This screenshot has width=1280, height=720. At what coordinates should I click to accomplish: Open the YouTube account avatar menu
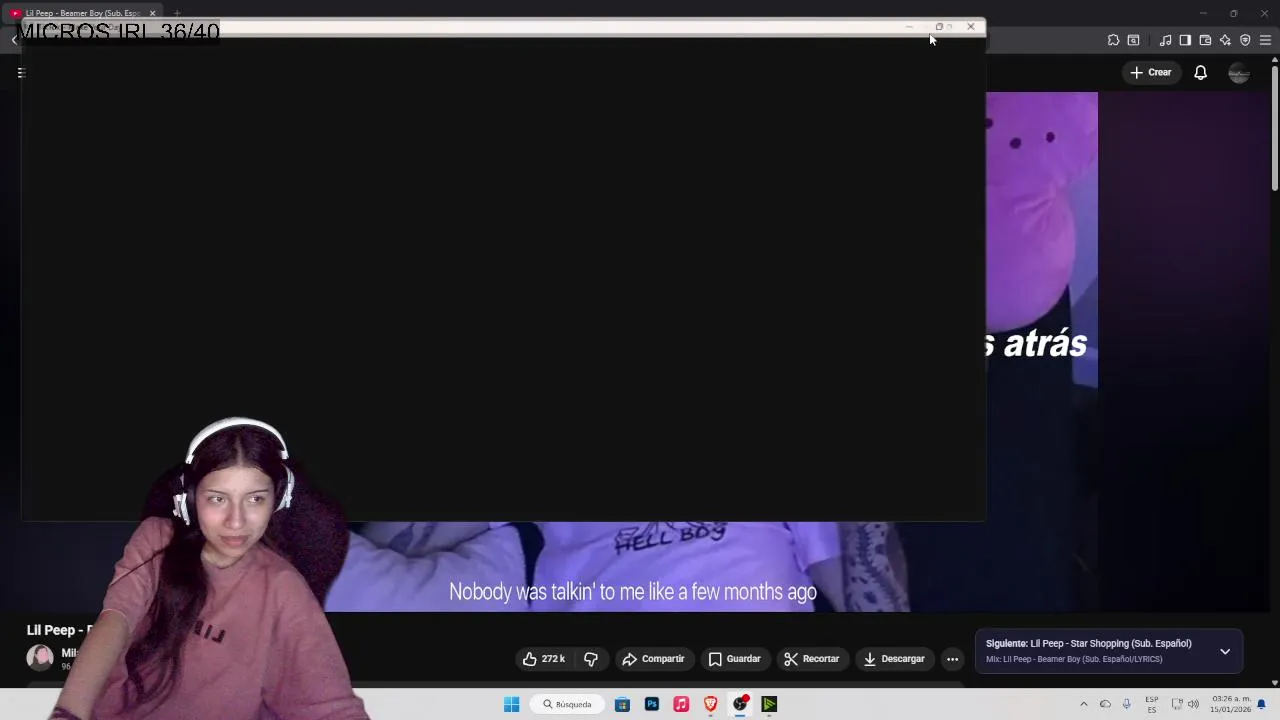[1239, 72]
